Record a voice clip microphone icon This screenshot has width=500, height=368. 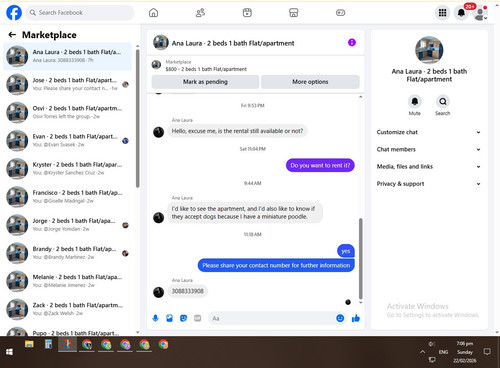[x=155, y=318]
